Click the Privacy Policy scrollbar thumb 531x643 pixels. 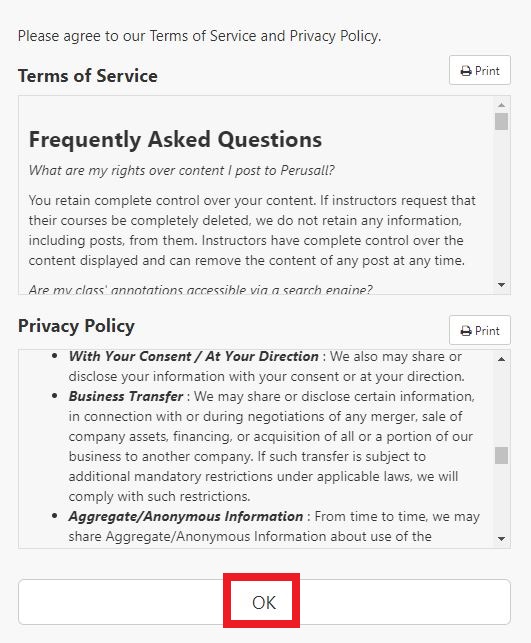(x=501, y=455)
